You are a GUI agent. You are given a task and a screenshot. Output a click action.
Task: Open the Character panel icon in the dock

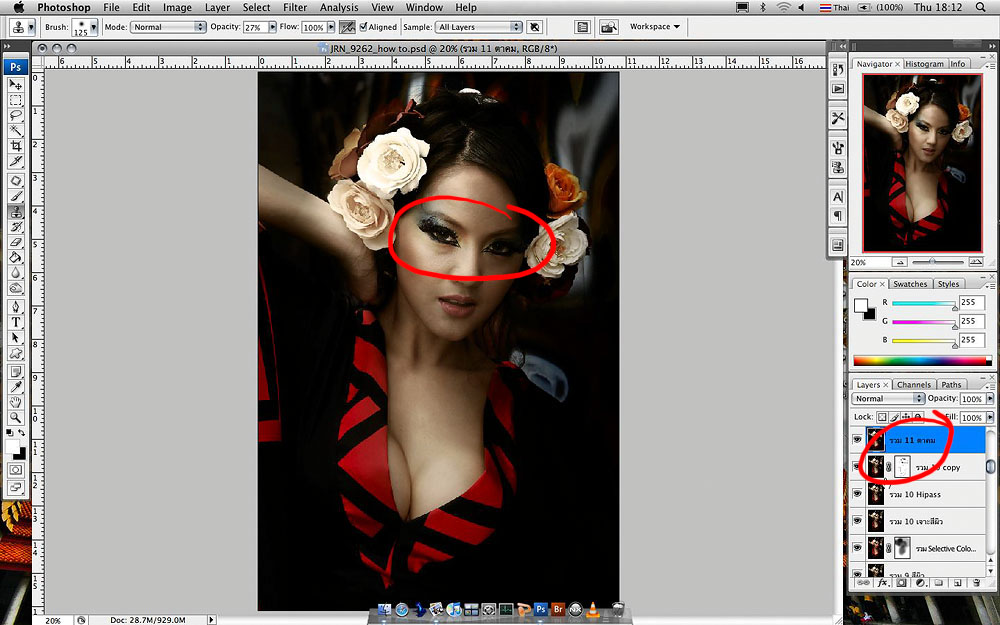pos(838,196)
